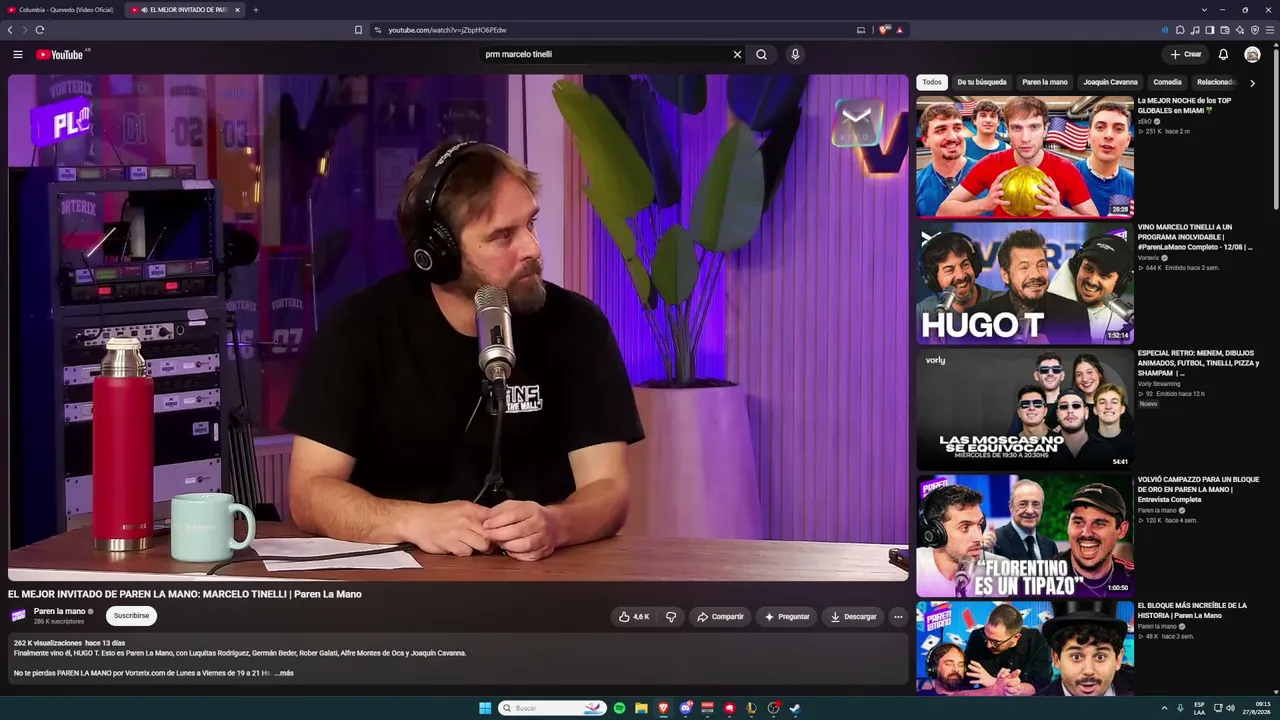Click the Descargar download button
Viewport: 1280px width, 720px height.
tap(853, 617)
